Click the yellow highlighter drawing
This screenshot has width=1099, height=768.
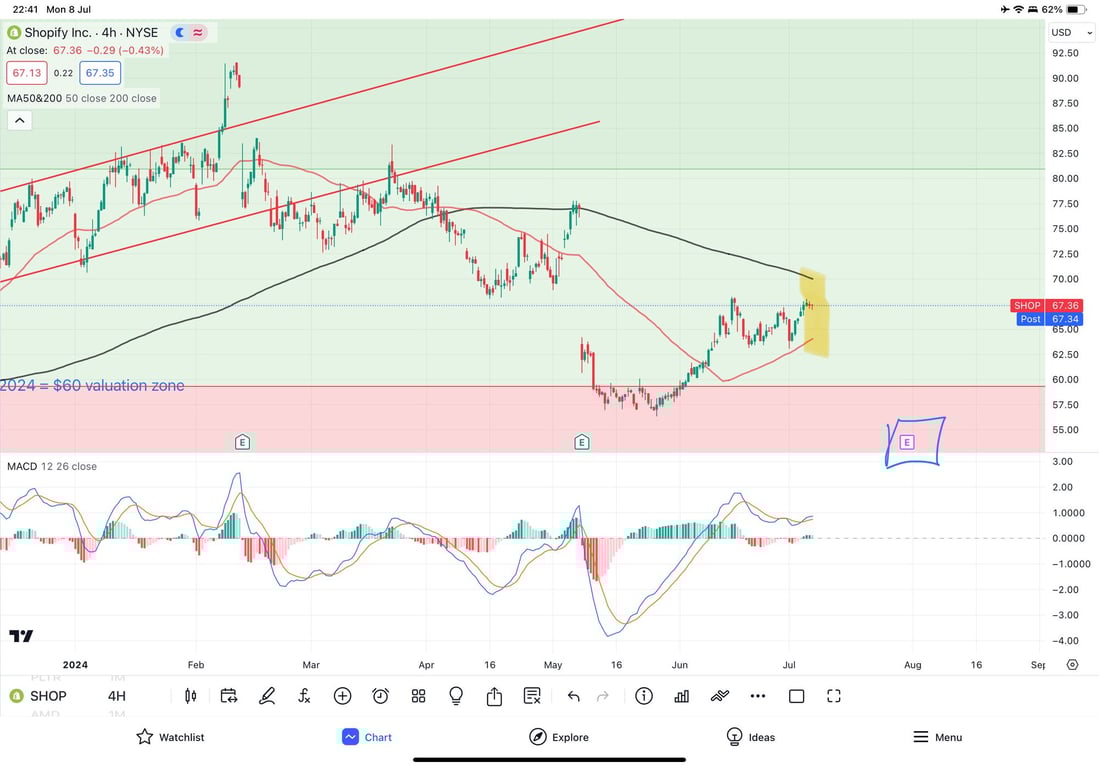[815, 313]
